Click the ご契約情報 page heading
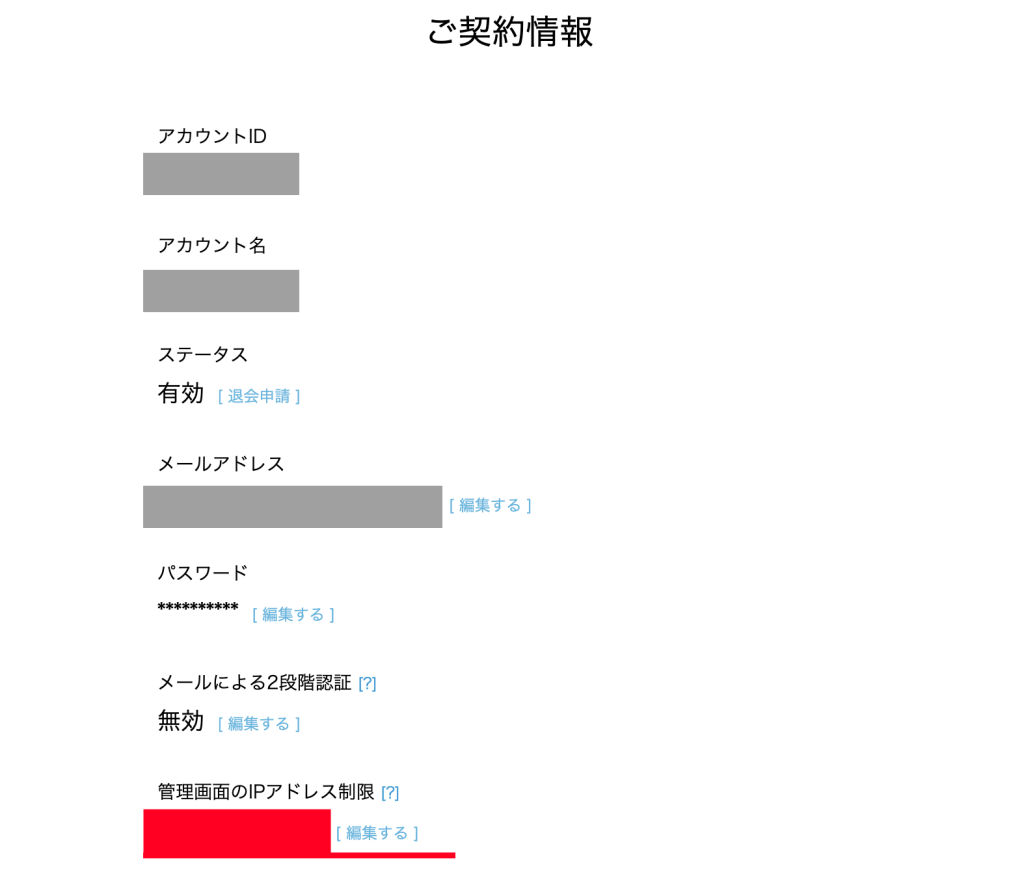This screenshot has width=1024, height=885. pos(510,31)
